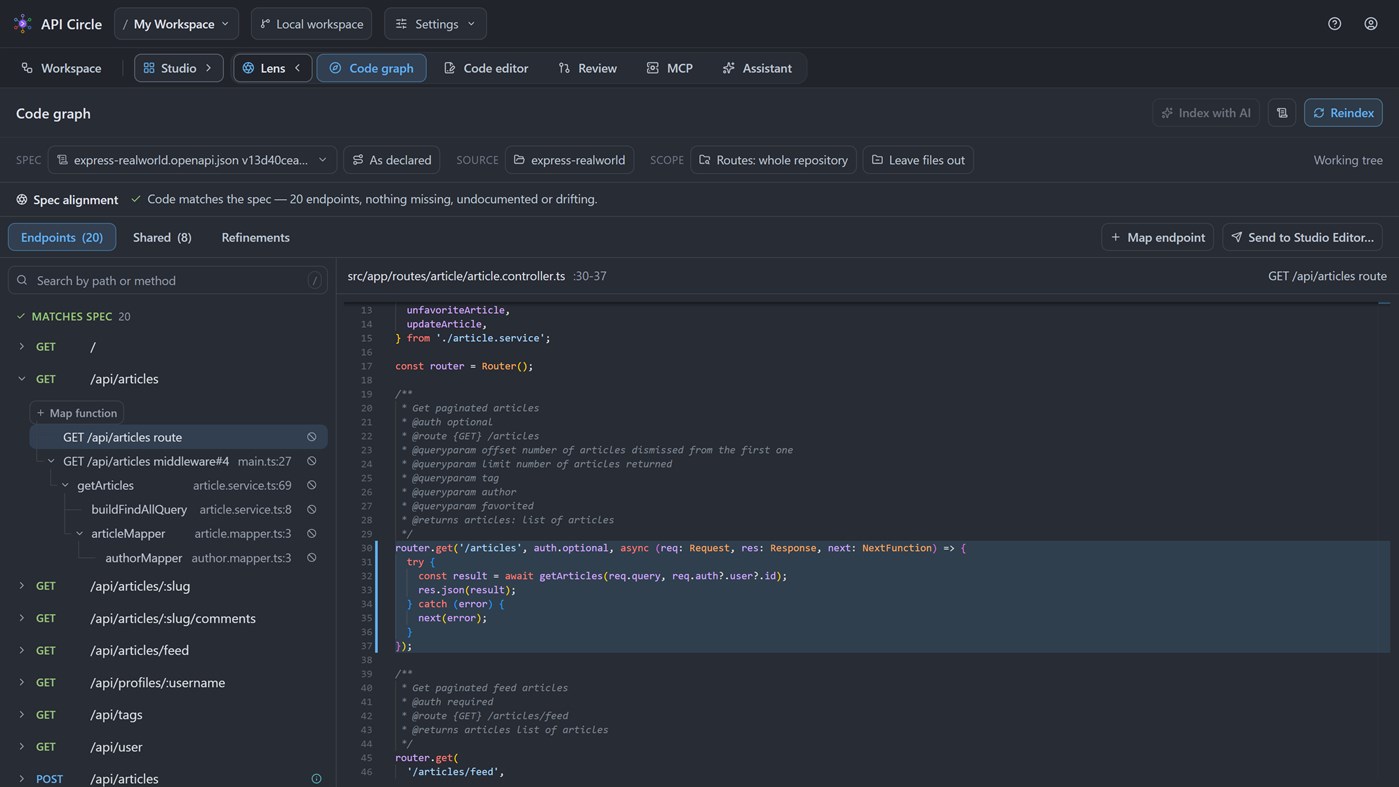Click exclude icon on articleMapper row
The image size is (1399, 787).
[x=312, y=533]
